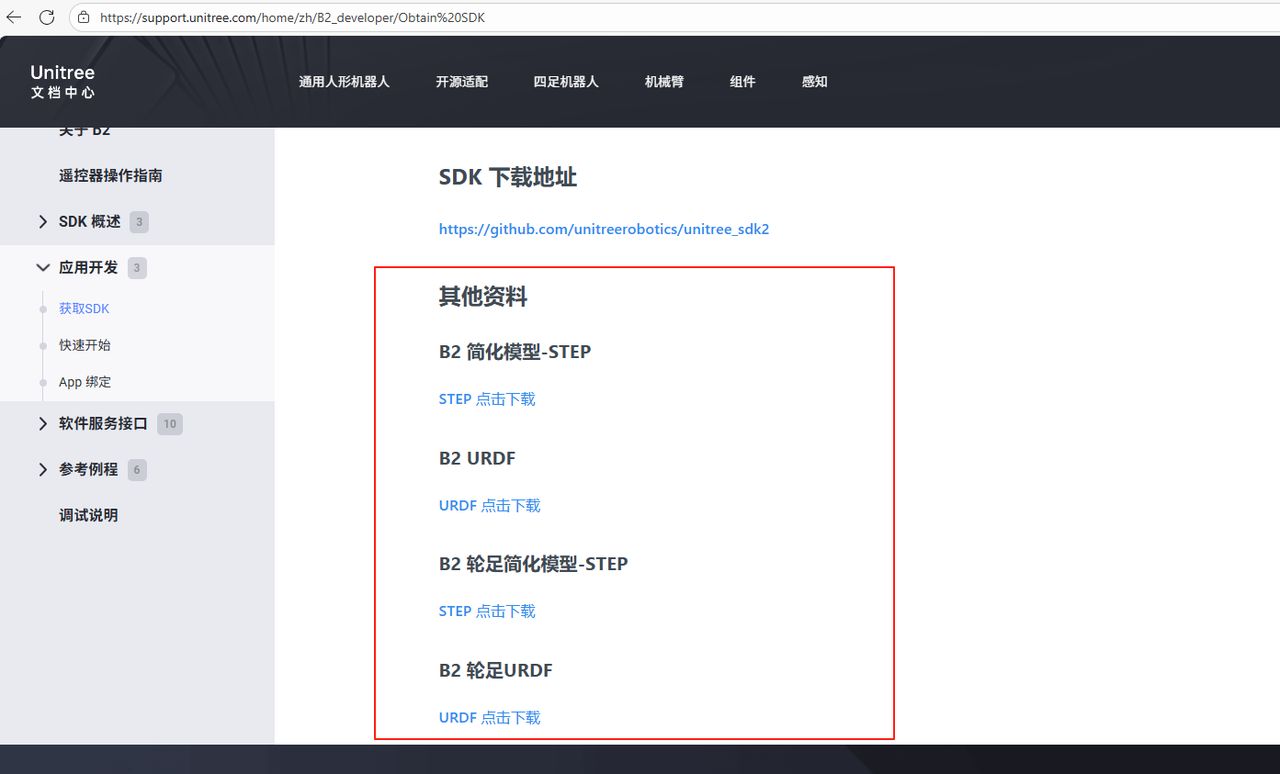Click the B2 URDF heading

pos(477,458)
